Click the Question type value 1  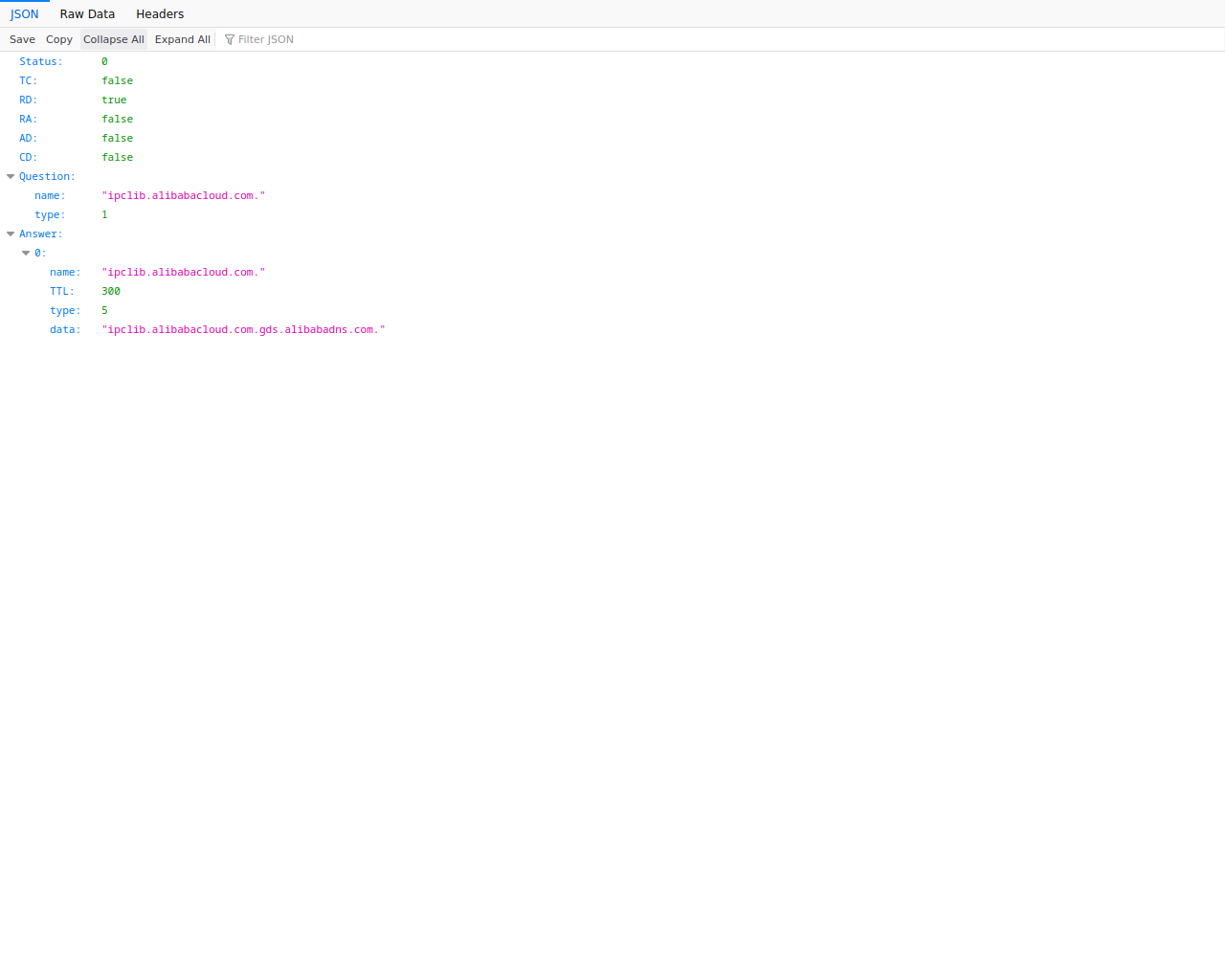[104, 214]
